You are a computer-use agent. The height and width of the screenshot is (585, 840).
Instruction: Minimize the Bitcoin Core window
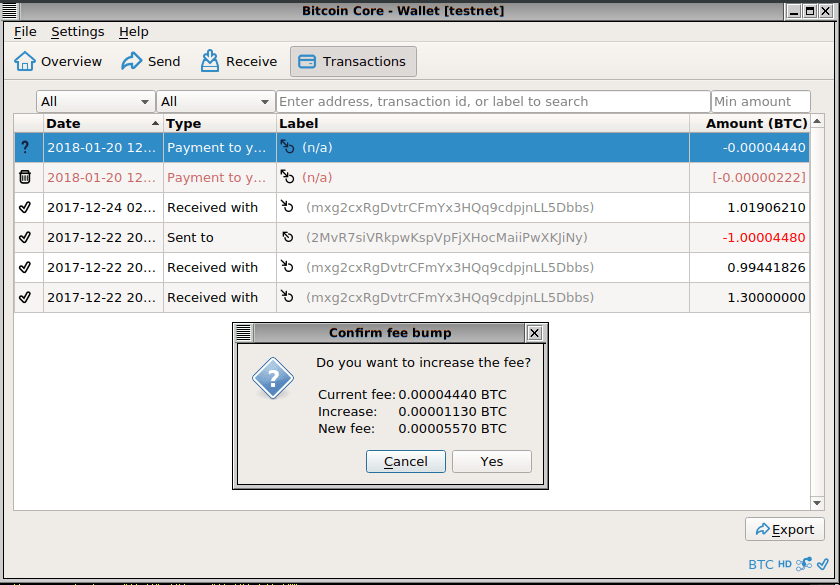[794, 11]
